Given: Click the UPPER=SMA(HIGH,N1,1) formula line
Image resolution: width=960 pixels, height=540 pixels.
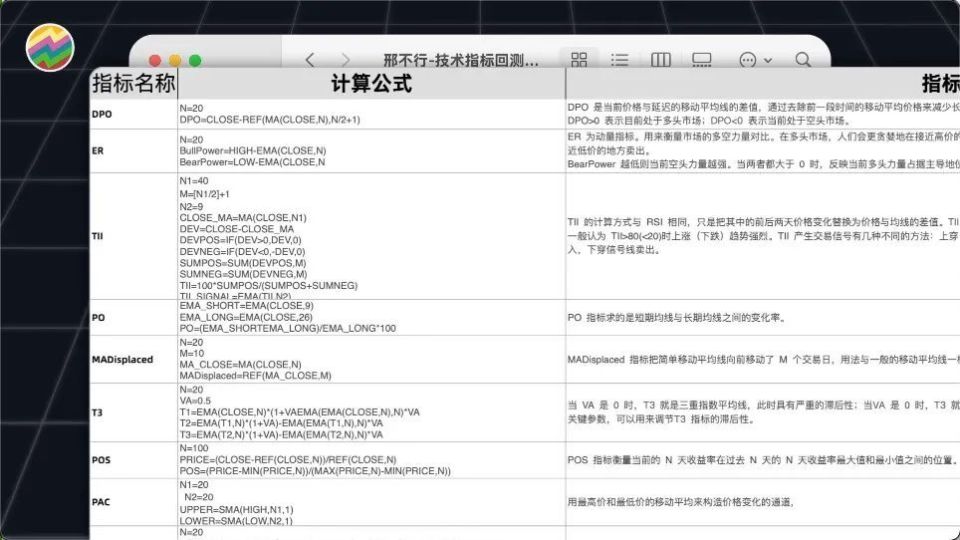Looking at the screenshot, I should point(236,509).
